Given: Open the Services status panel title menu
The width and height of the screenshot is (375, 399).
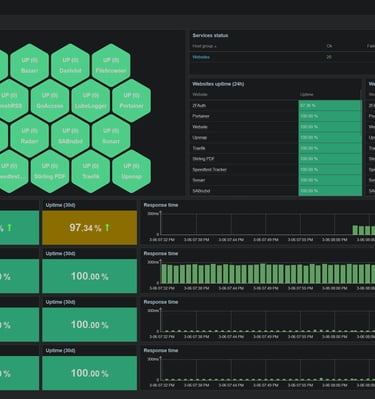Looking at the screenshot, I should [x=210, y=35].
